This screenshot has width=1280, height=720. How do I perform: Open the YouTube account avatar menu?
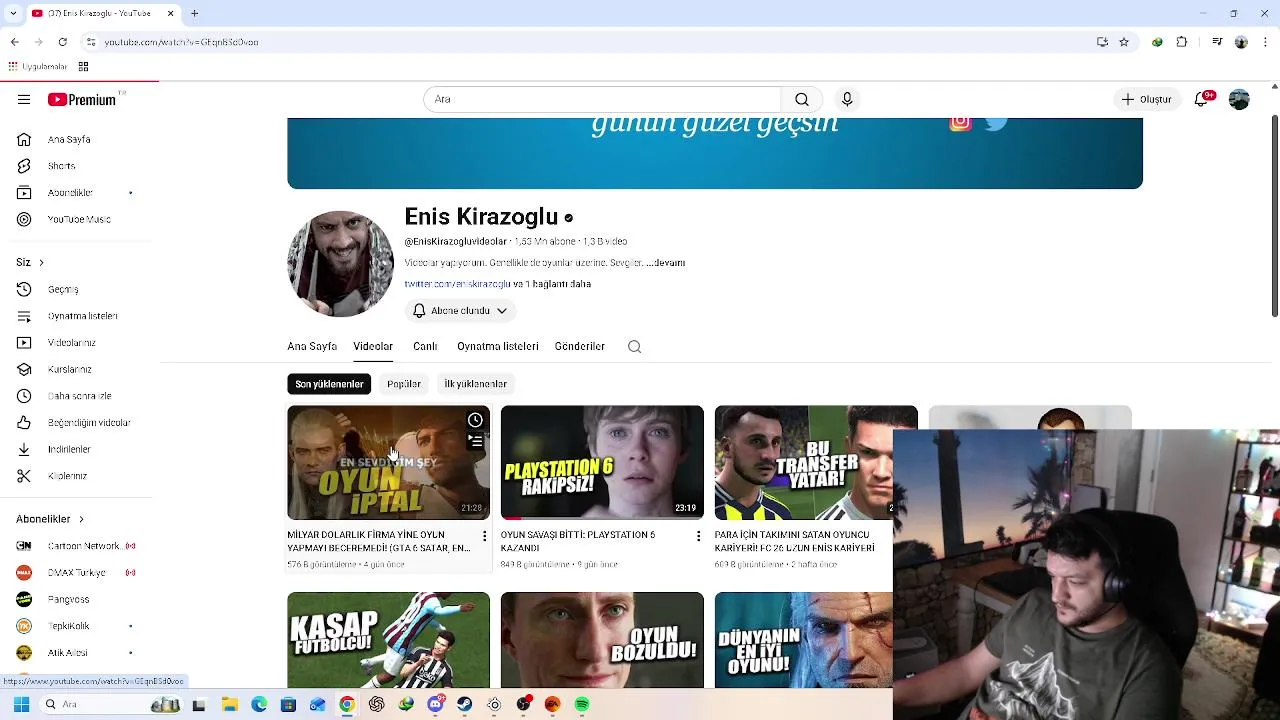pyautogui.click(x=1239, y=99)
